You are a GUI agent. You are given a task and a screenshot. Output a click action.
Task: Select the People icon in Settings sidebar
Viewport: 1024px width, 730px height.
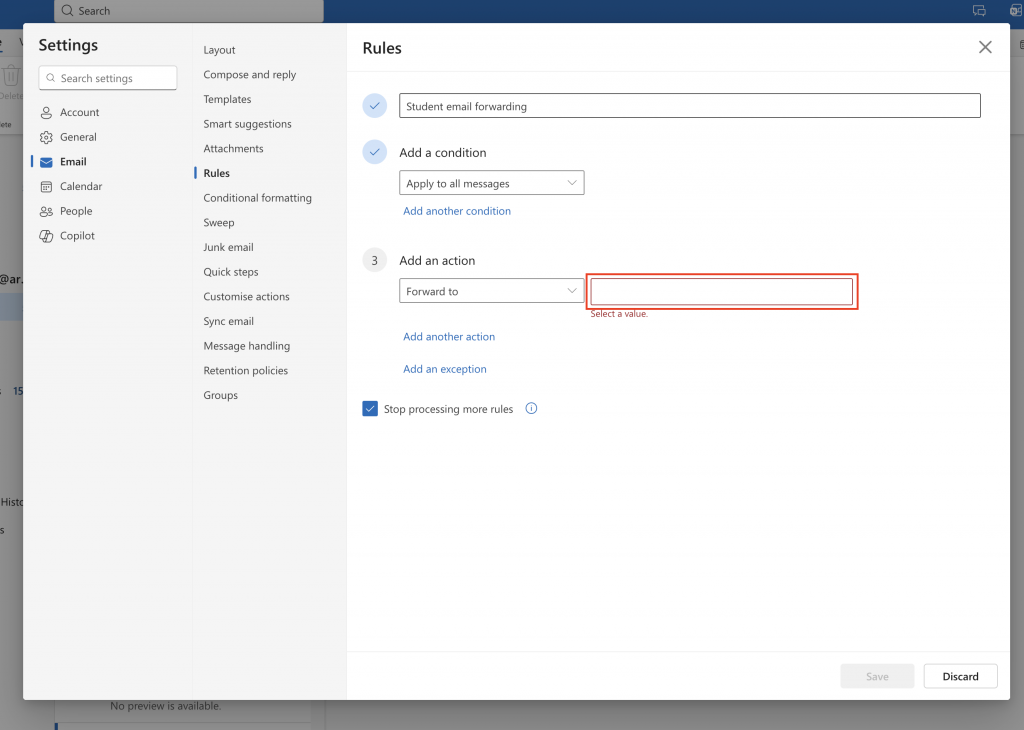48,211
